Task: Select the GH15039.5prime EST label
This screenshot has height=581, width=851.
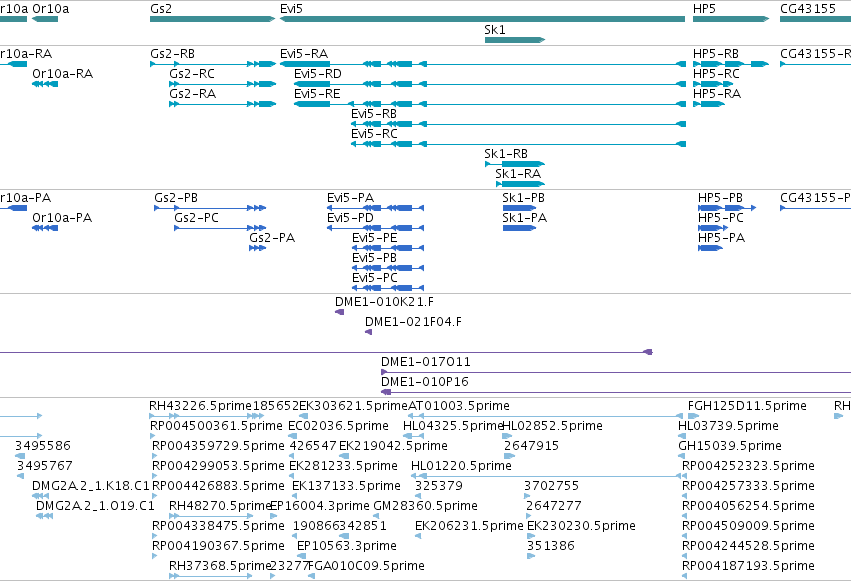Action: tap(730, 446)
